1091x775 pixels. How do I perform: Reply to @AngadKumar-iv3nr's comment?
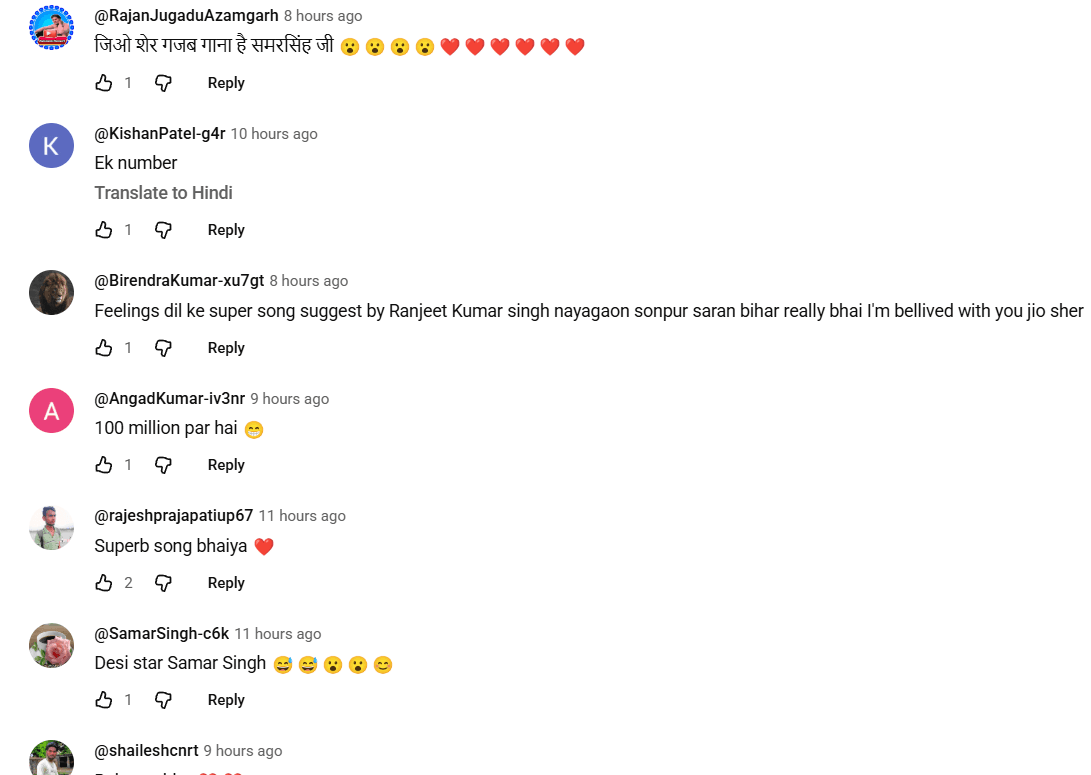click(226, 465)
